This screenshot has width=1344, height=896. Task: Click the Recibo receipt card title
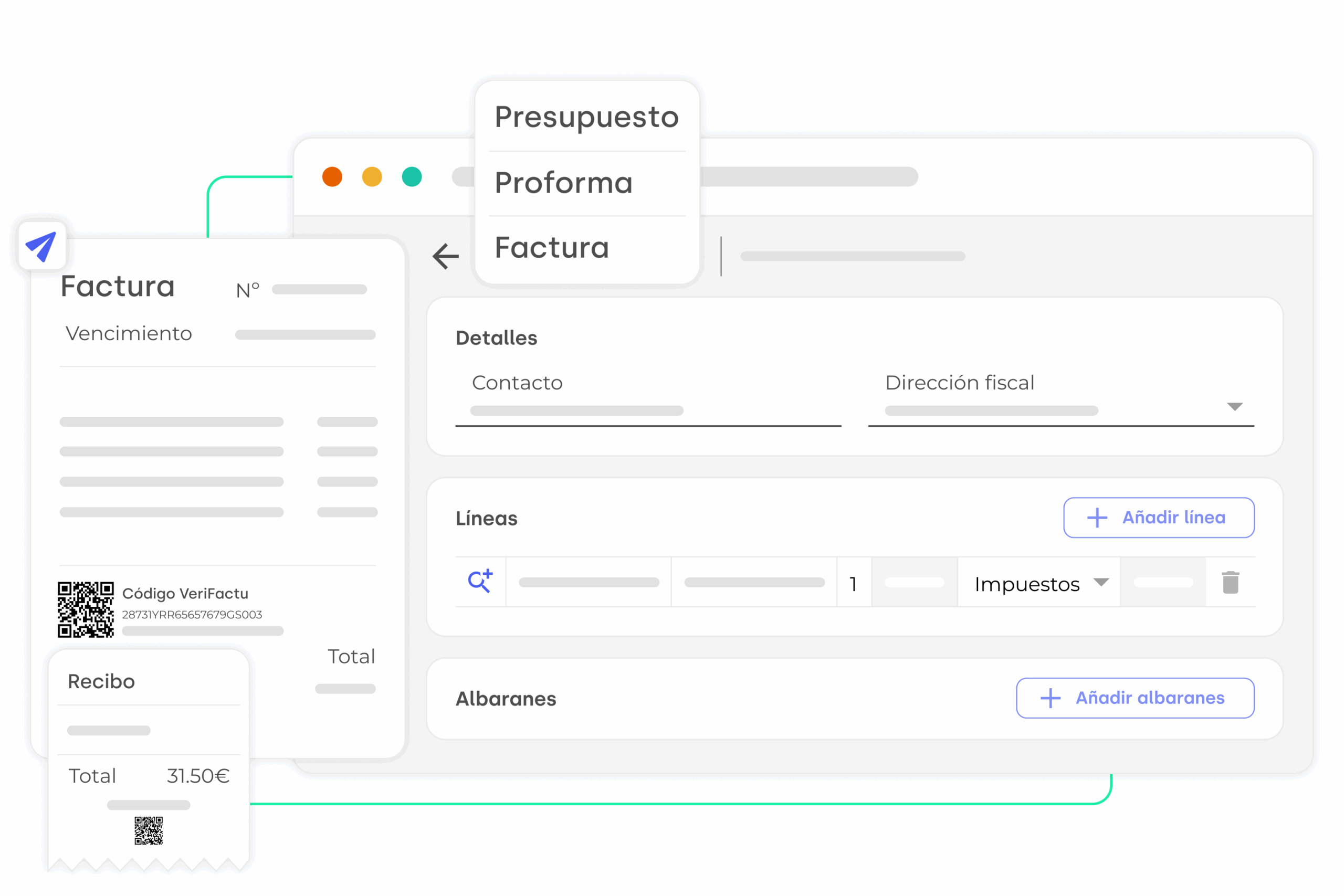[102, 681]
